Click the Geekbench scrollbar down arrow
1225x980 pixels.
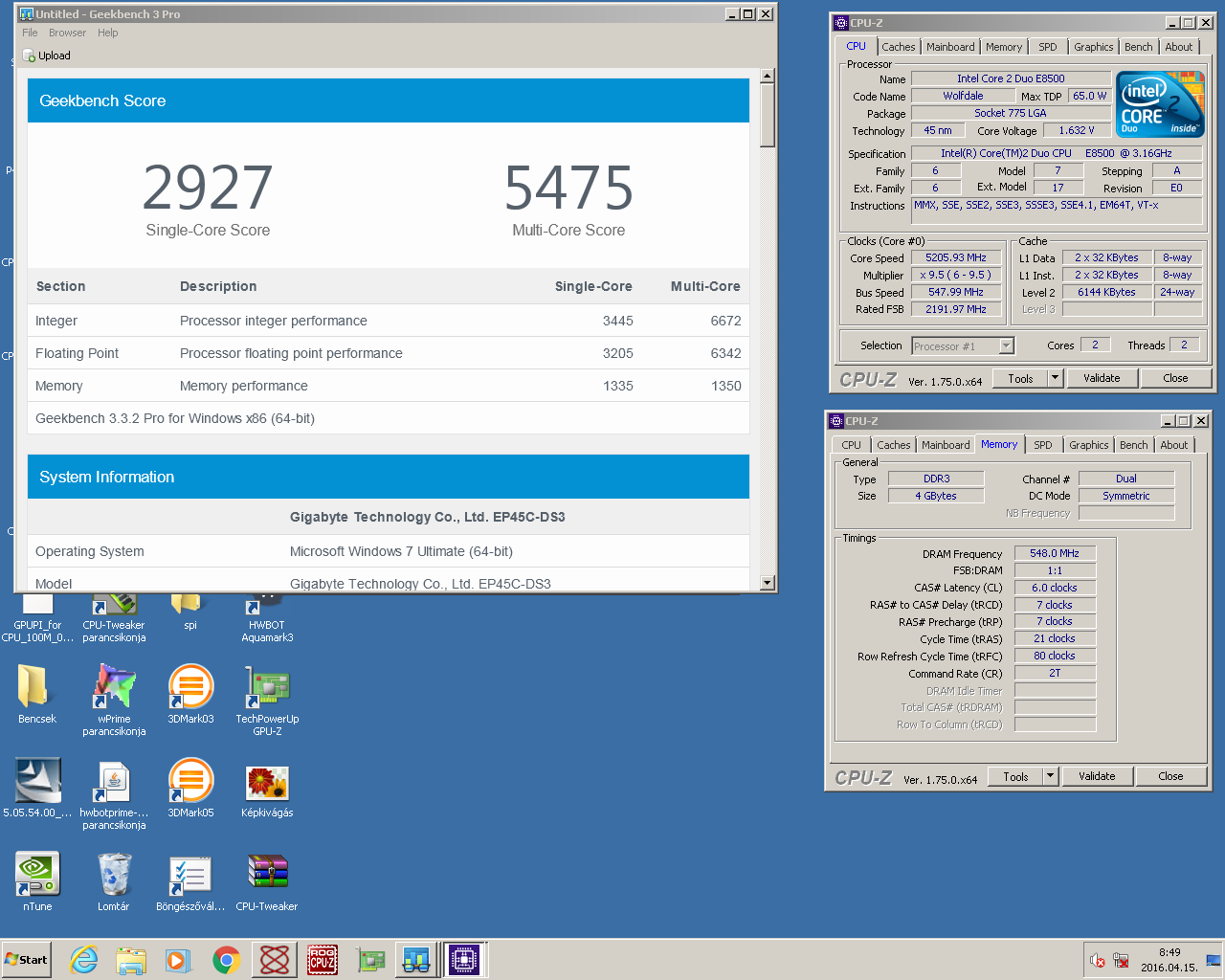tap(767, 583)
